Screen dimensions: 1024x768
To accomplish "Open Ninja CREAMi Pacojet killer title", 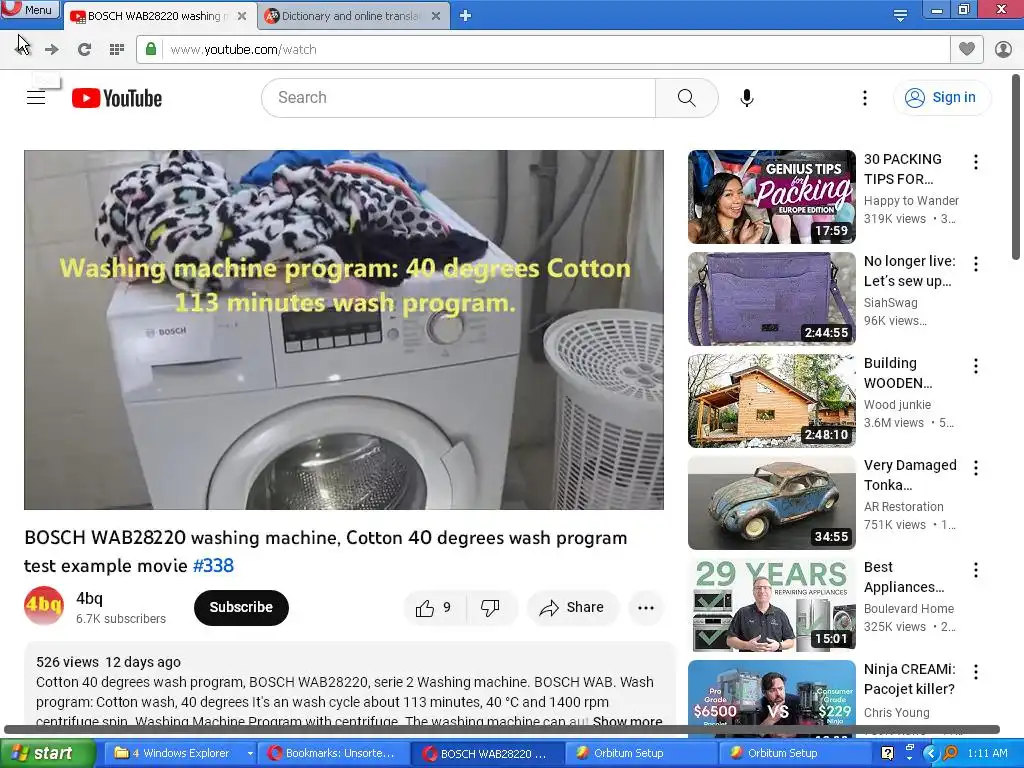I will click(x=909, y=679).
